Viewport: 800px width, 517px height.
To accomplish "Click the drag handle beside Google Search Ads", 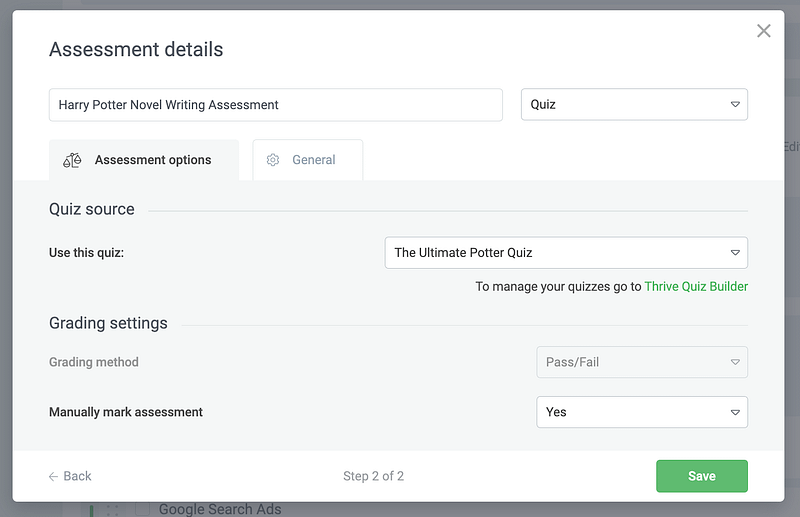I will 112,510.
